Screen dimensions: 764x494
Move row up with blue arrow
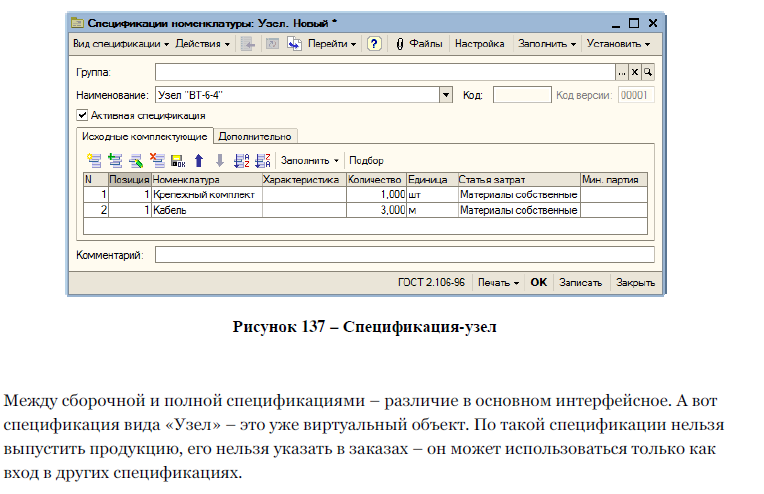199,160
